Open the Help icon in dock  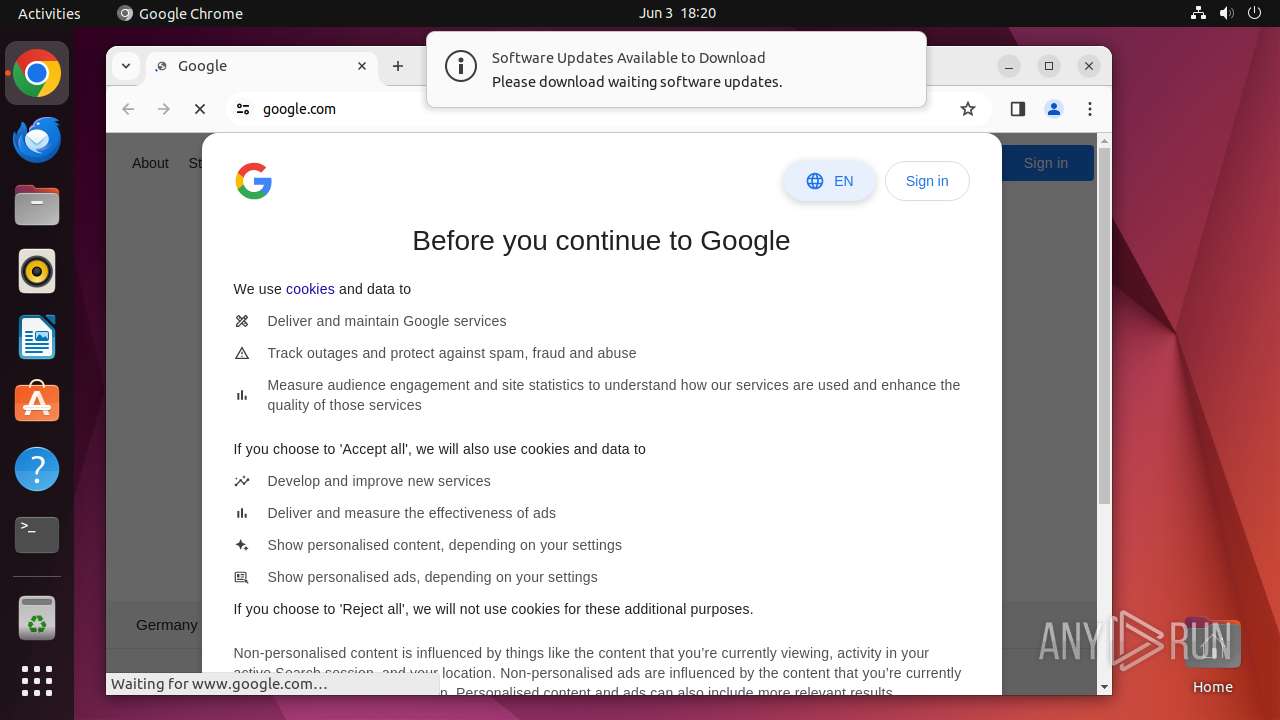click(37, 469)
